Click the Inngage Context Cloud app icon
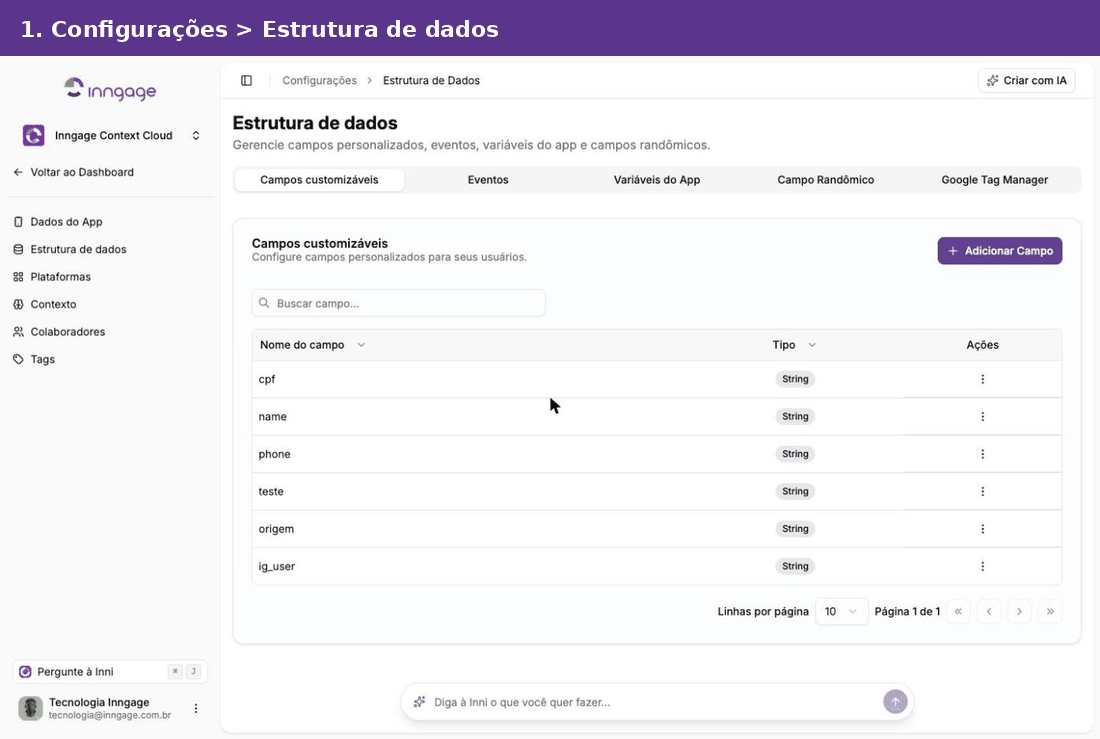Image resolution: width=1100 pixels, height=739 pixels. 34,135
